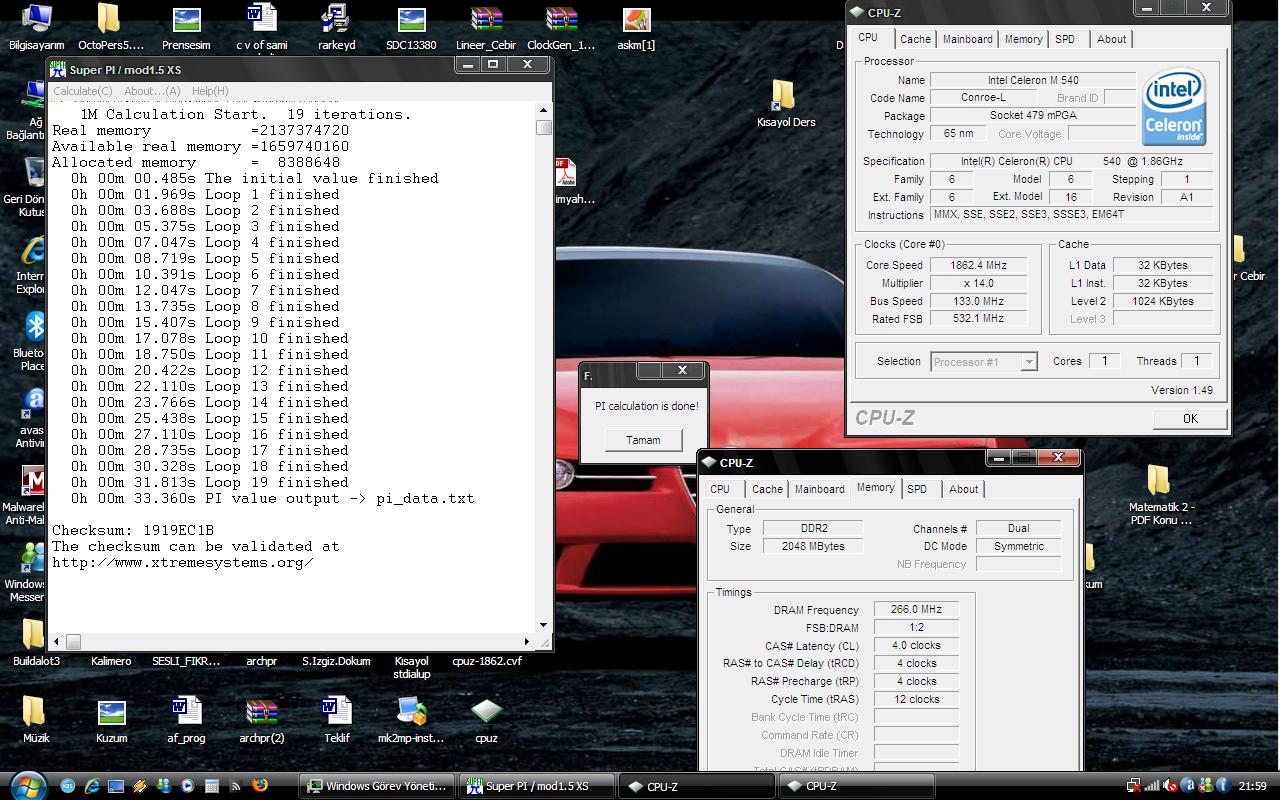Open the Matematik 2 PDF Konu folder

pyautogui.click(x=1160, y=494)
